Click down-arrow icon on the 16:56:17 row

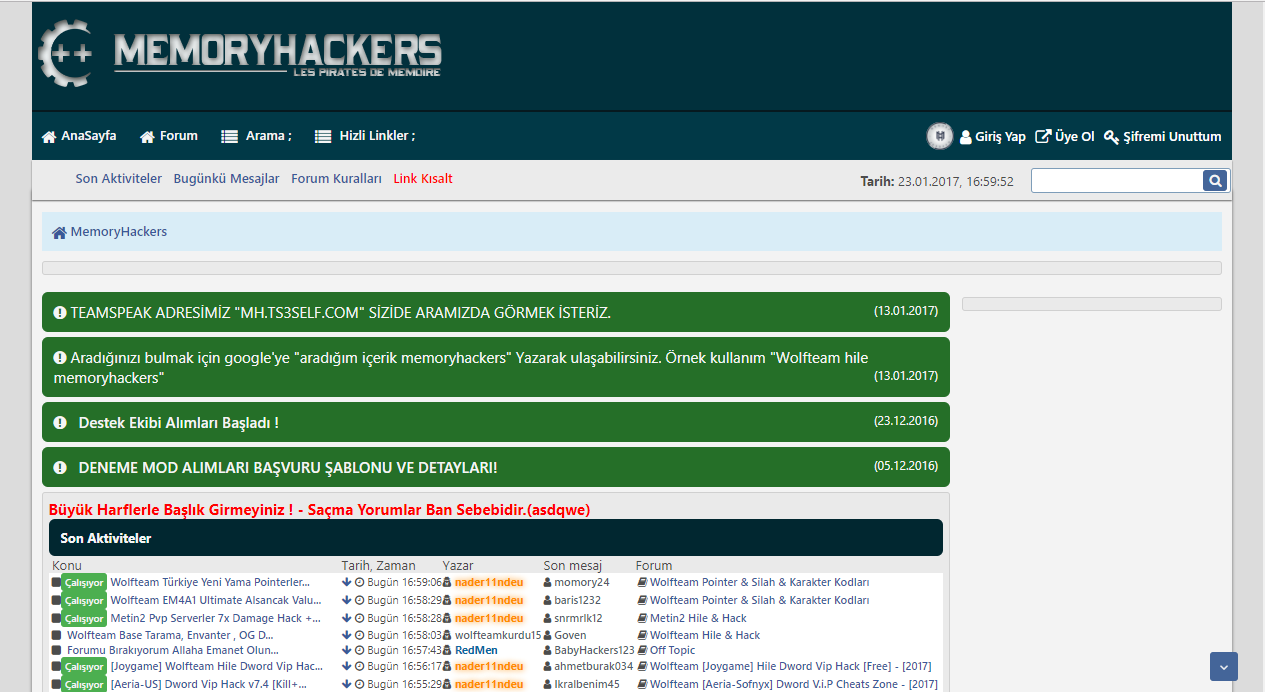point(346,666)
